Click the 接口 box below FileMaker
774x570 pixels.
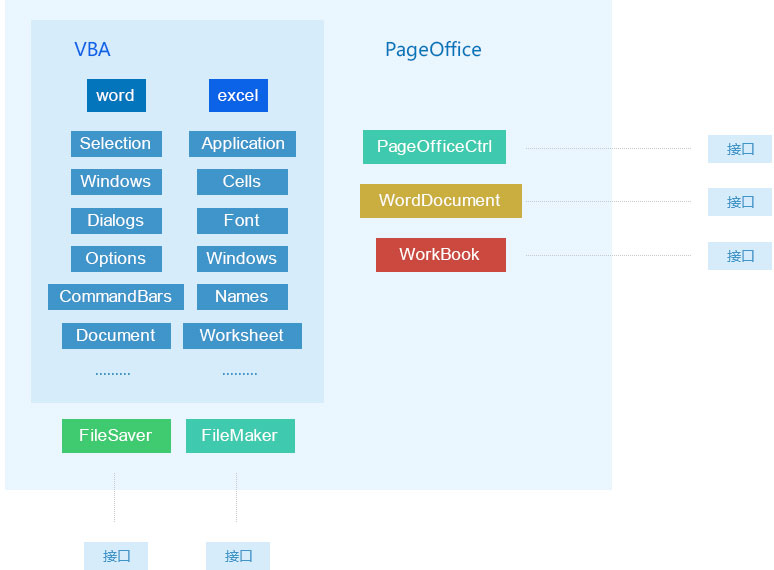point(238,556)
